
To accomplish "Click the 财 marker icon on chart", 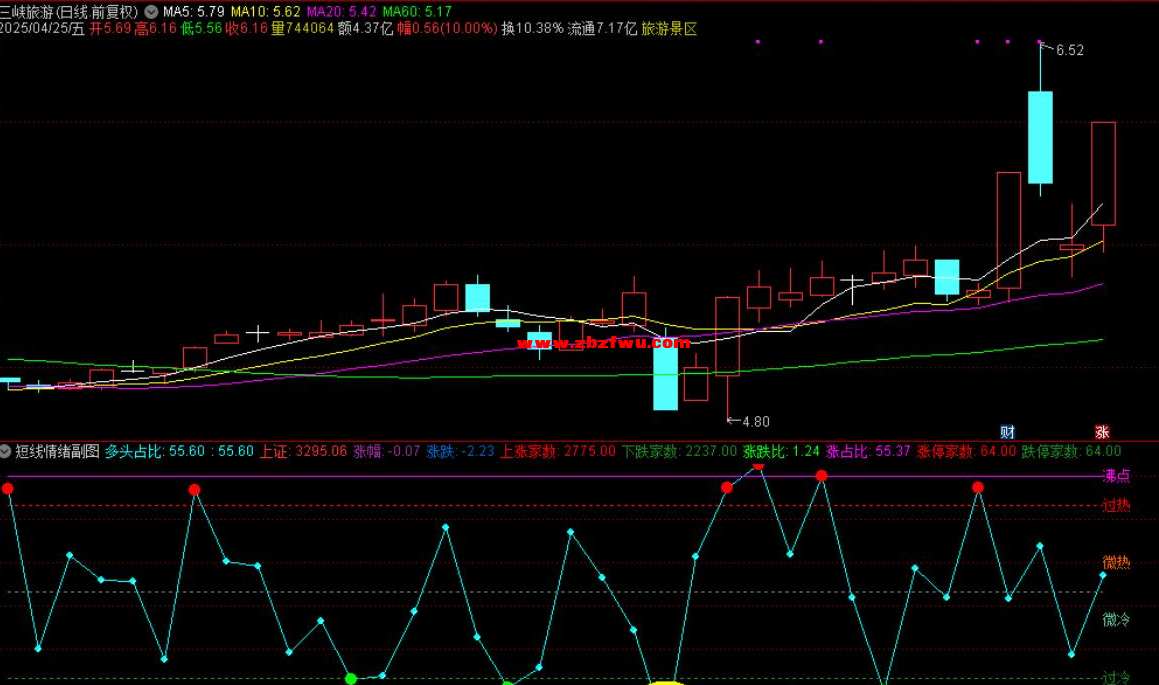I will [x=1007, y=432].
